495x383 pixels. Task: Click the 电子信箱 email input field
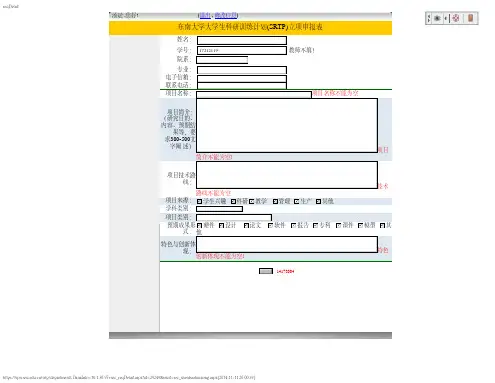[242, 79]
